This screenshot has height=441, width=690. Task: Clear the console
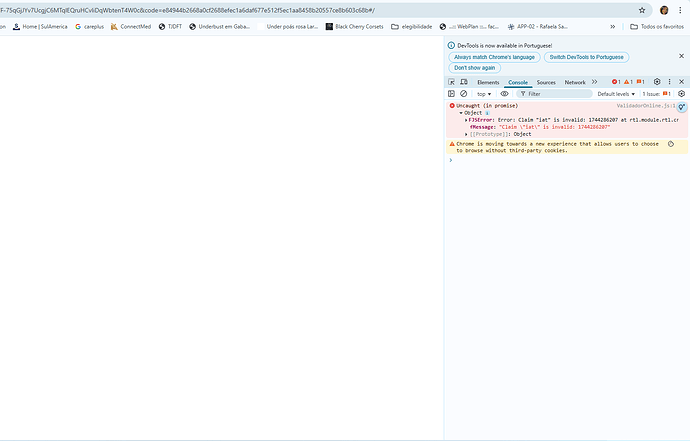tap(463, 94)
